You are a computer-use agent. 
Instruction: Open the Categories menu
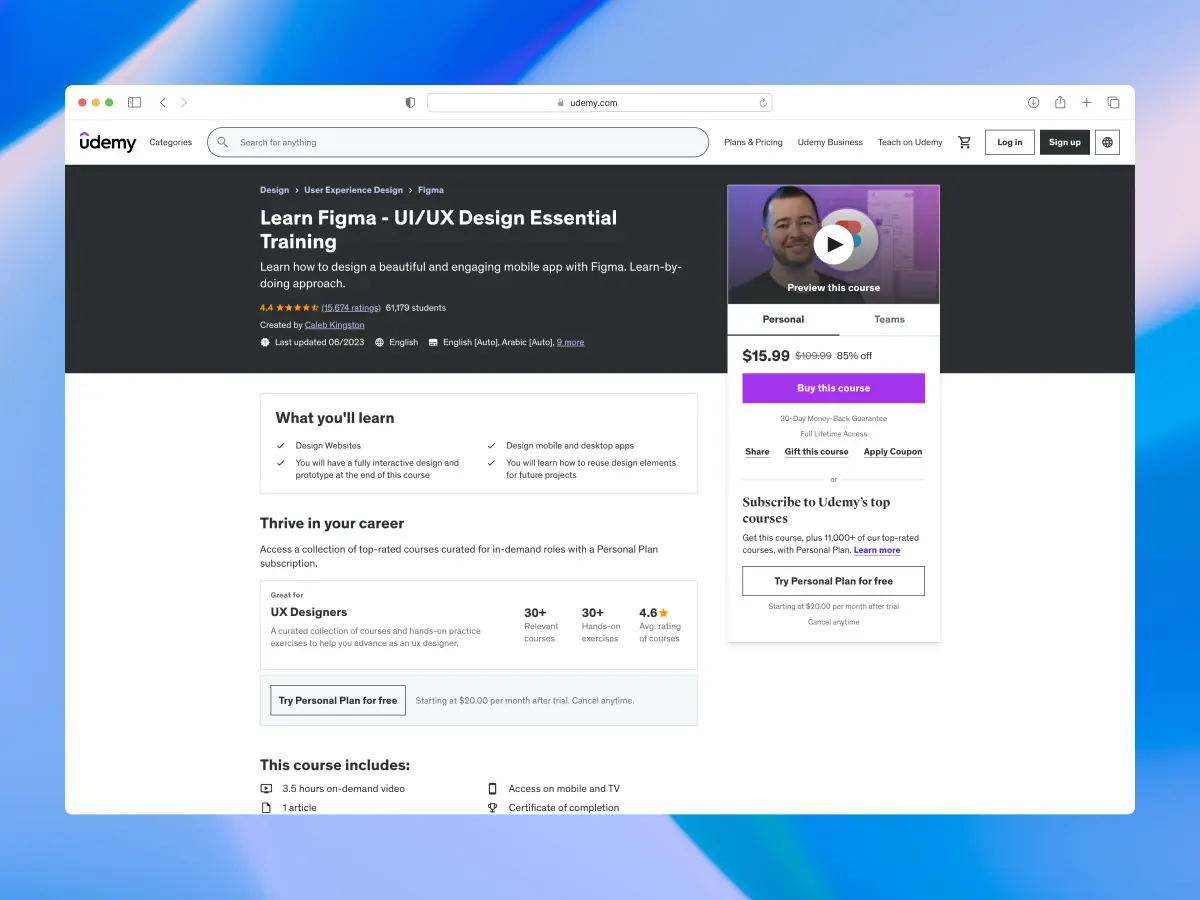click(x=170, y=142)
